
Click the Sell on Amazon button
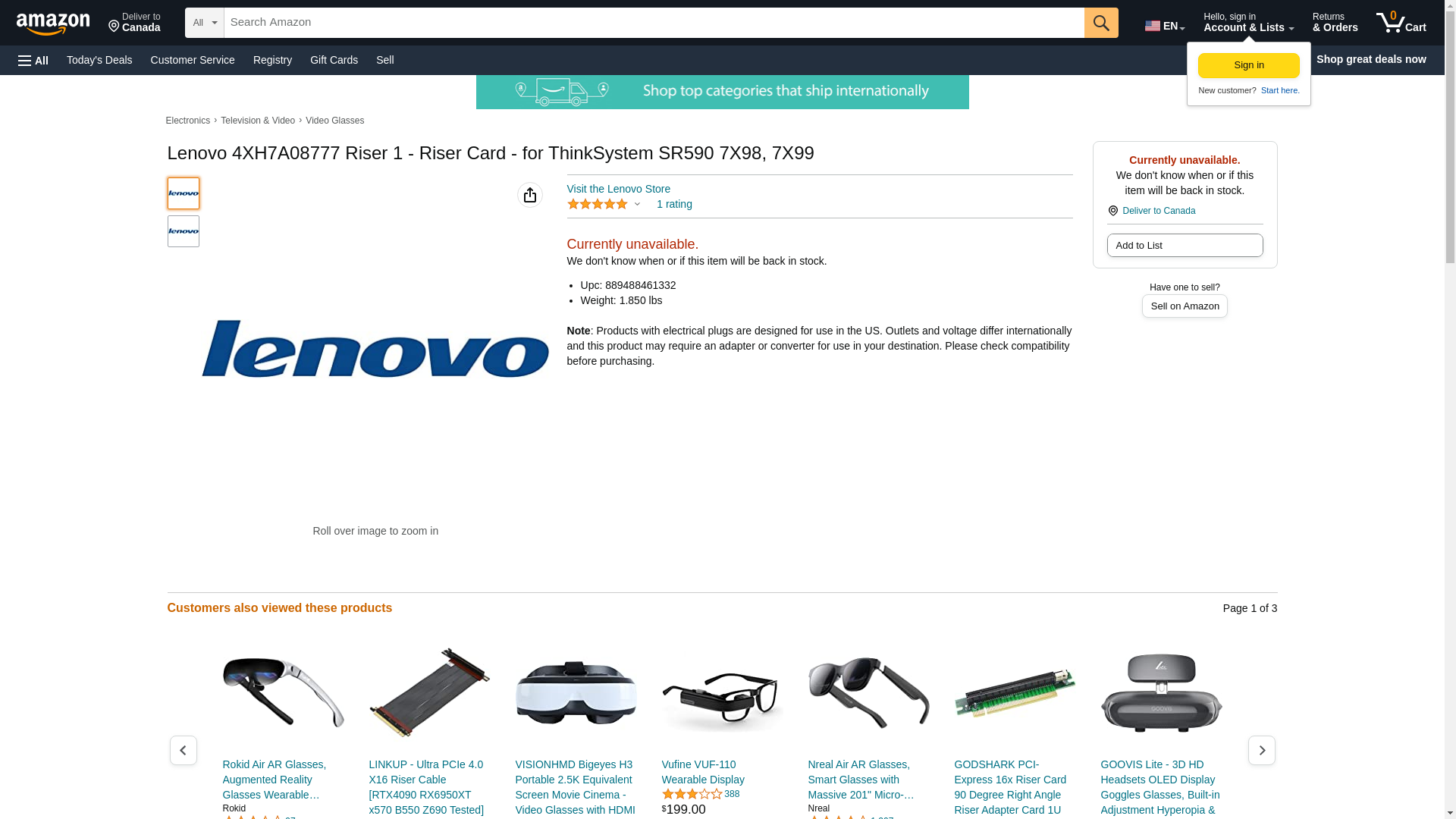(1185, 306)
